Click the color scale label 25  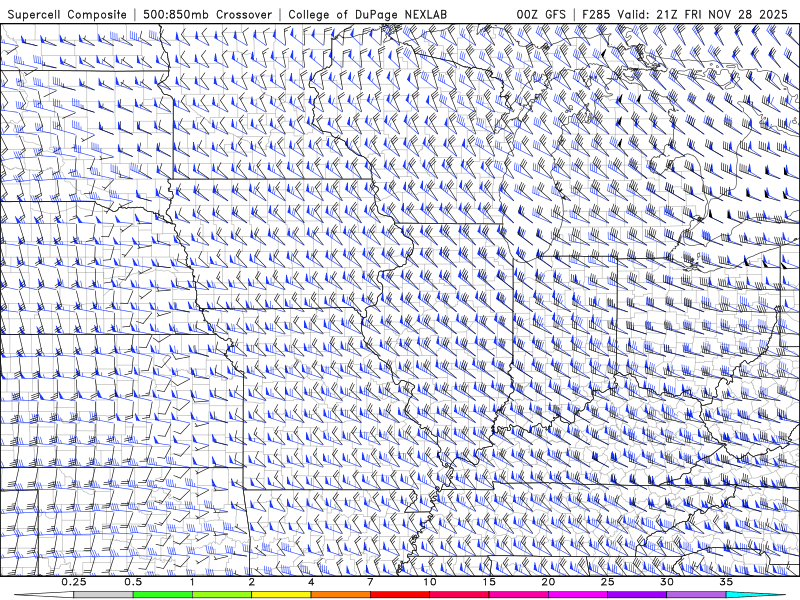[x=607, y=582]
